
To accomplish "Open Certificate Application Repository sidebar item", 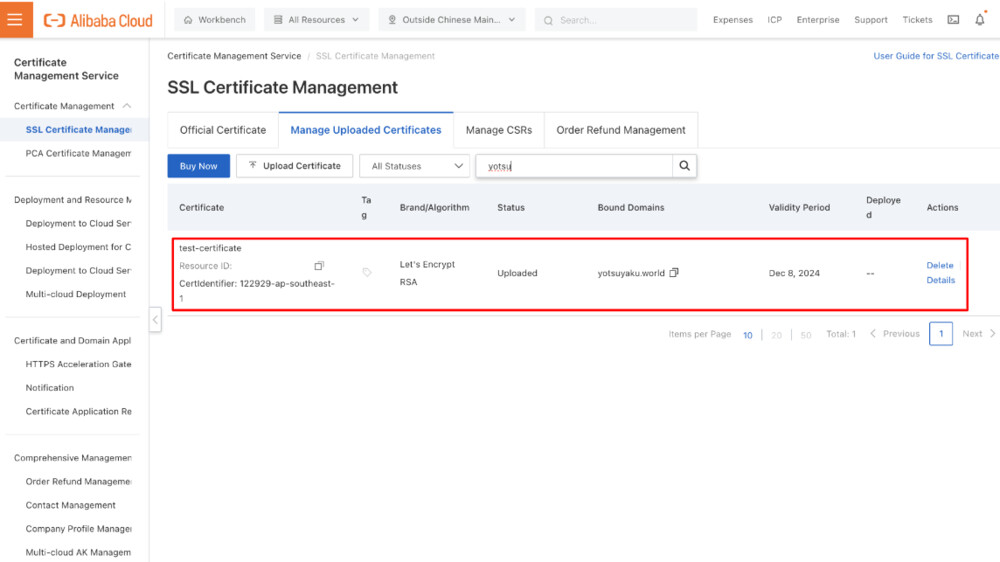I will (78, 411).
